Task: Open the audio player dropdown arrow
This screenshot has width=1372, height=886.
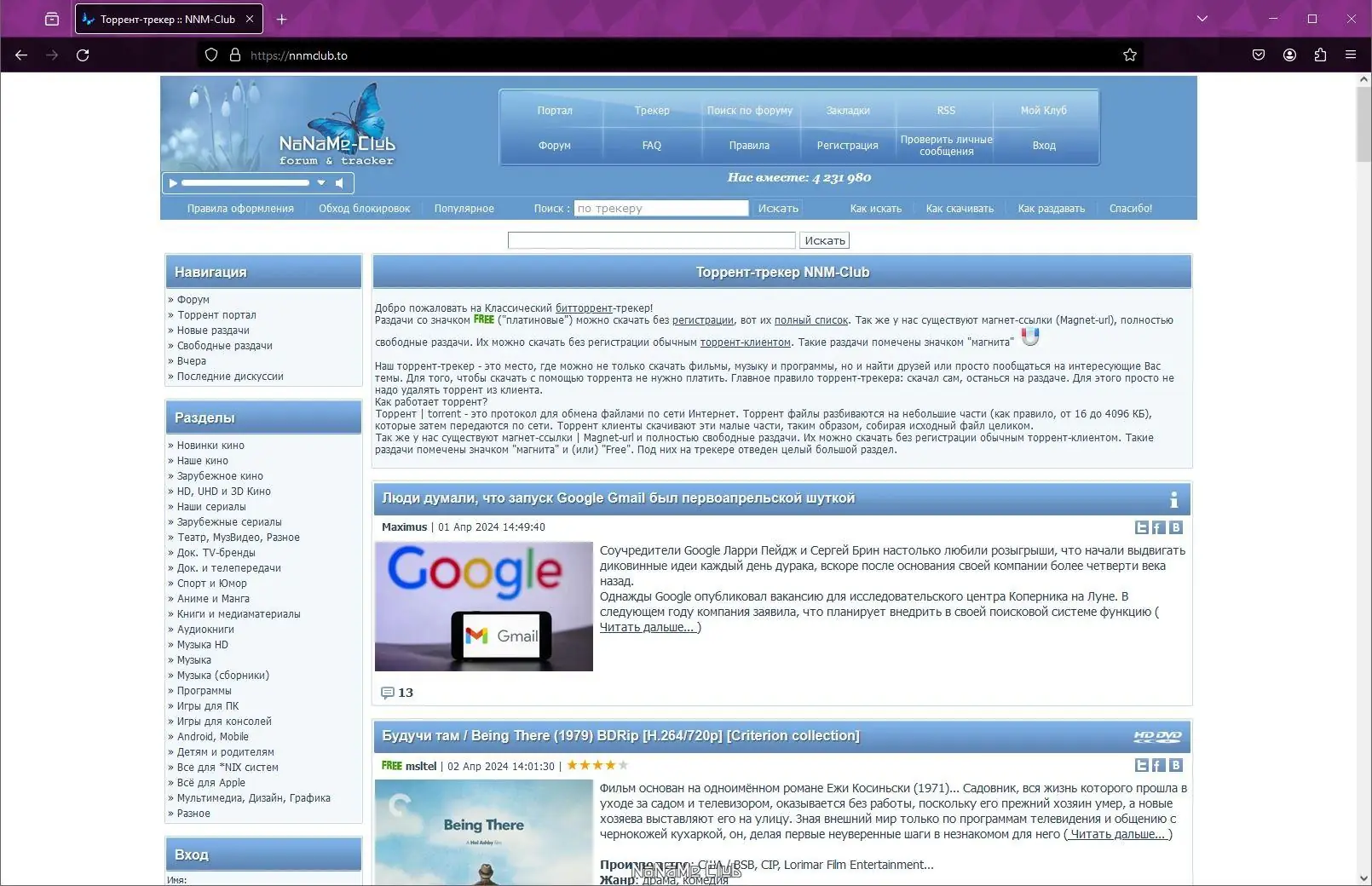Action: (x=321, y=183)
